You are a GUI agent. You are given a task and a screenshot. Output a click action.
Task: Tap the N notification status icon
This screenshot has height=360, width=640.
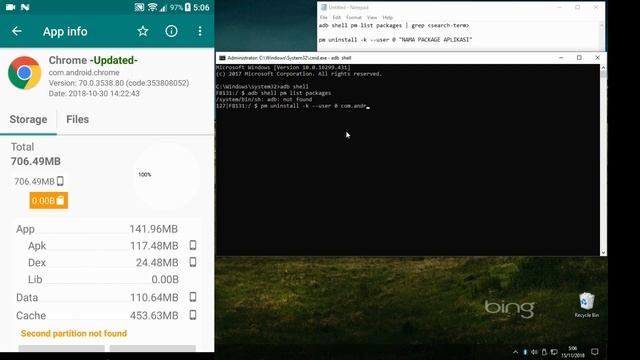[x=25, y=7]
